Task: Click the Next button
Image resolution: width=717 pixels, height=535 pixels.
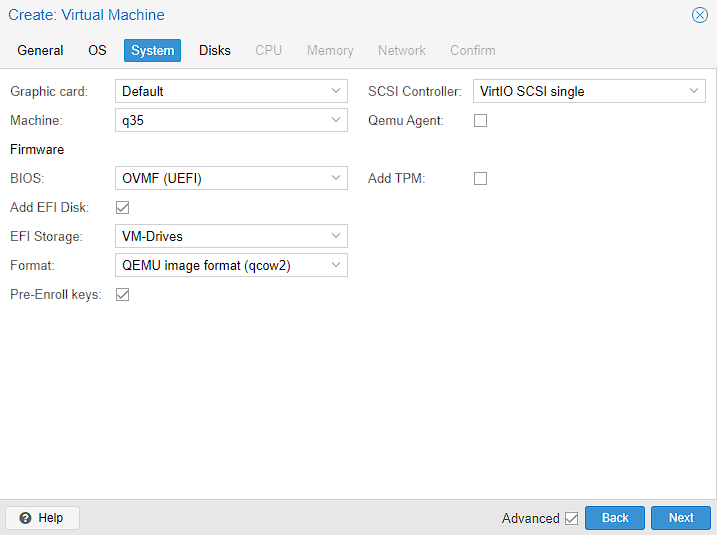Action: [x=681, y=518]
